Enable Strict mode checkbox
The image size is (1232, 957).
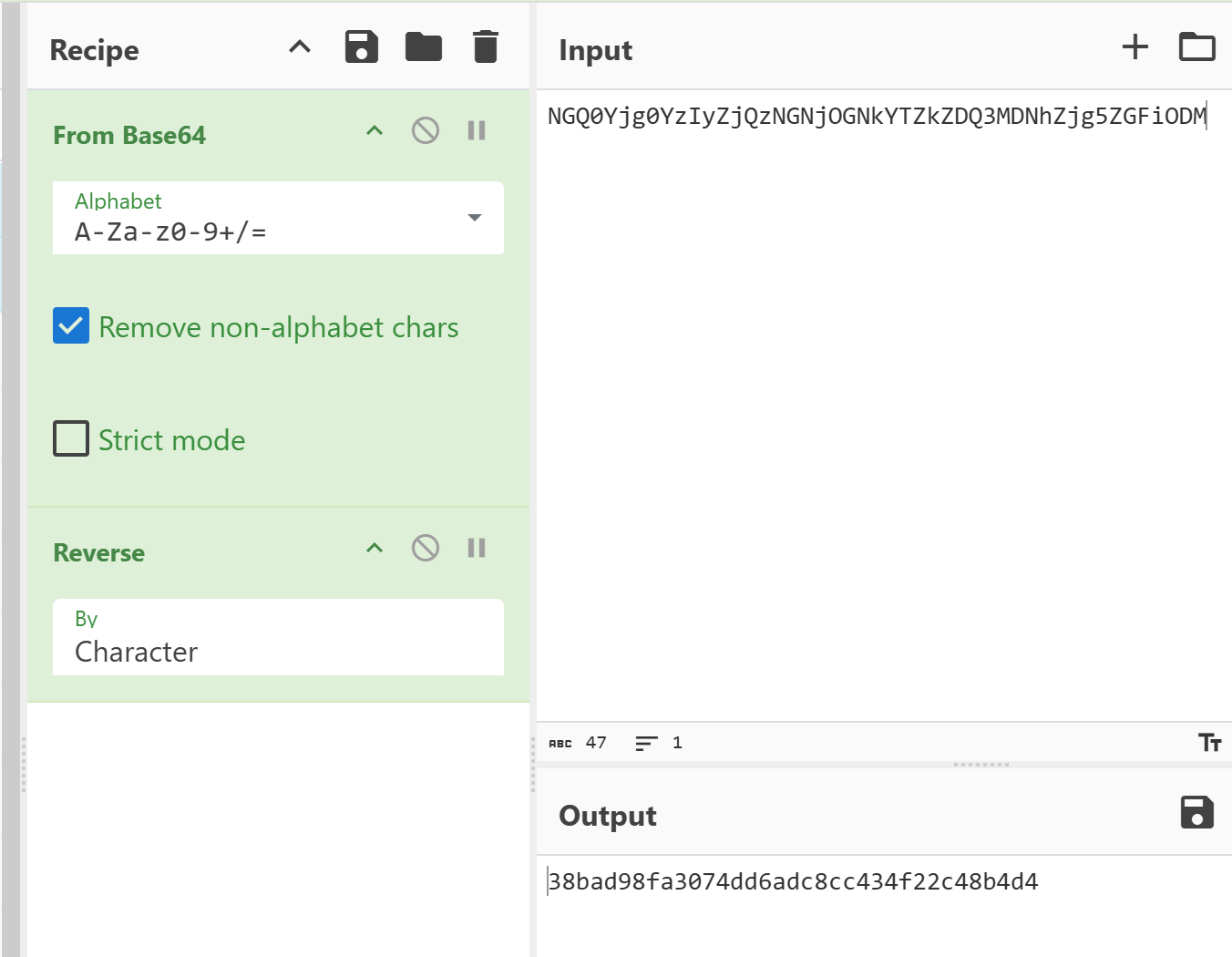pos(71,439)
